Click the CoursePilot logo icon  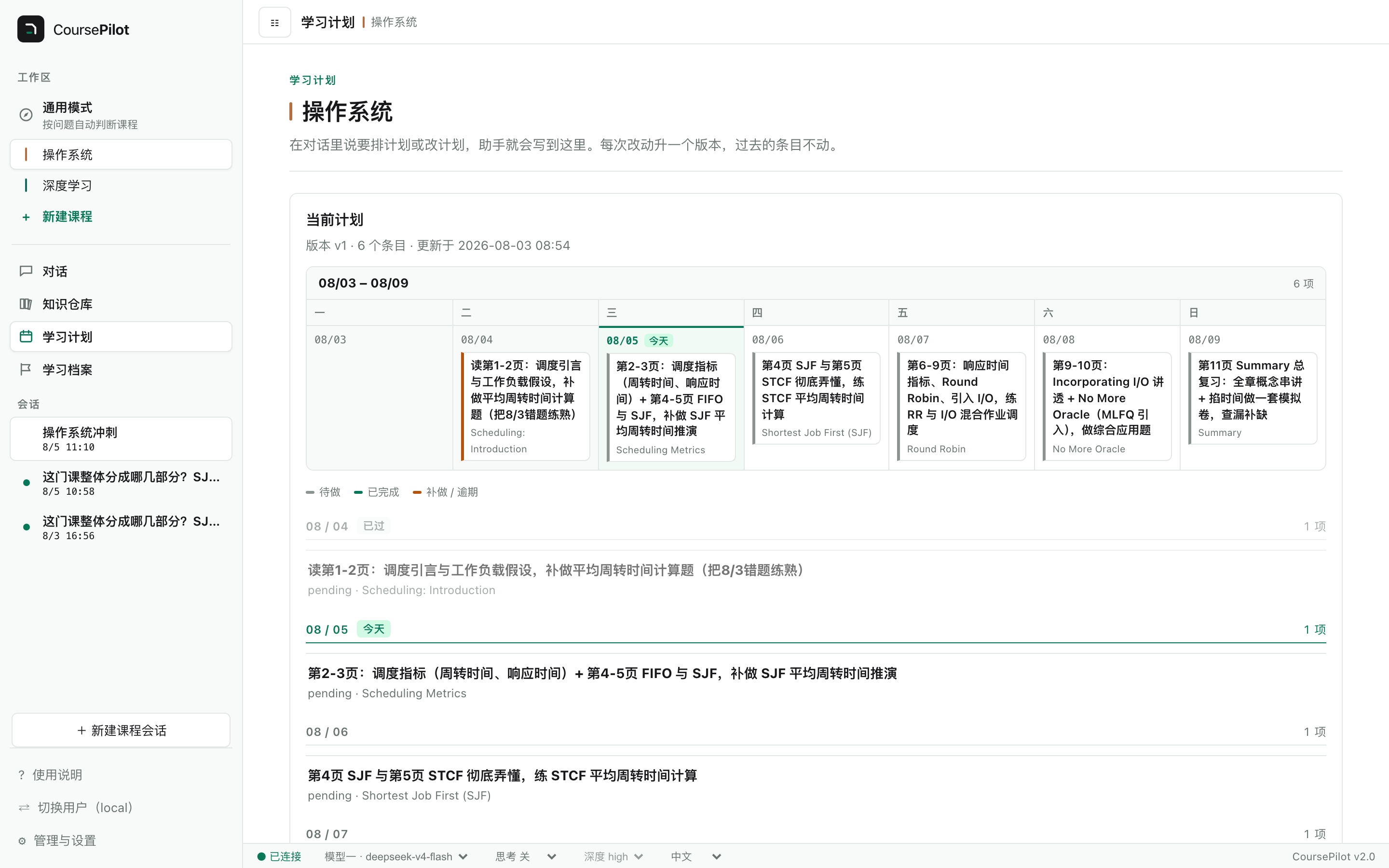pos(30,29)
